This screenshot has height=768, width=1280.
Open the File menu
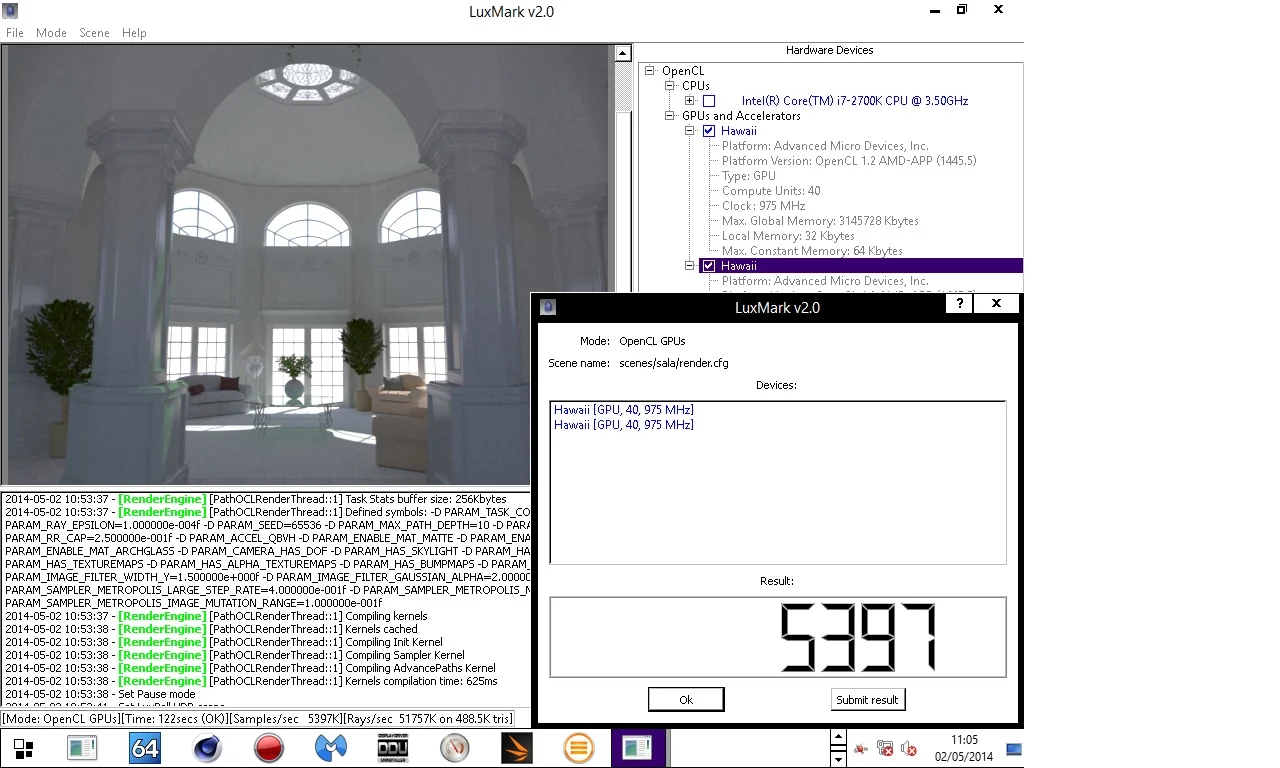pos(15,33)
